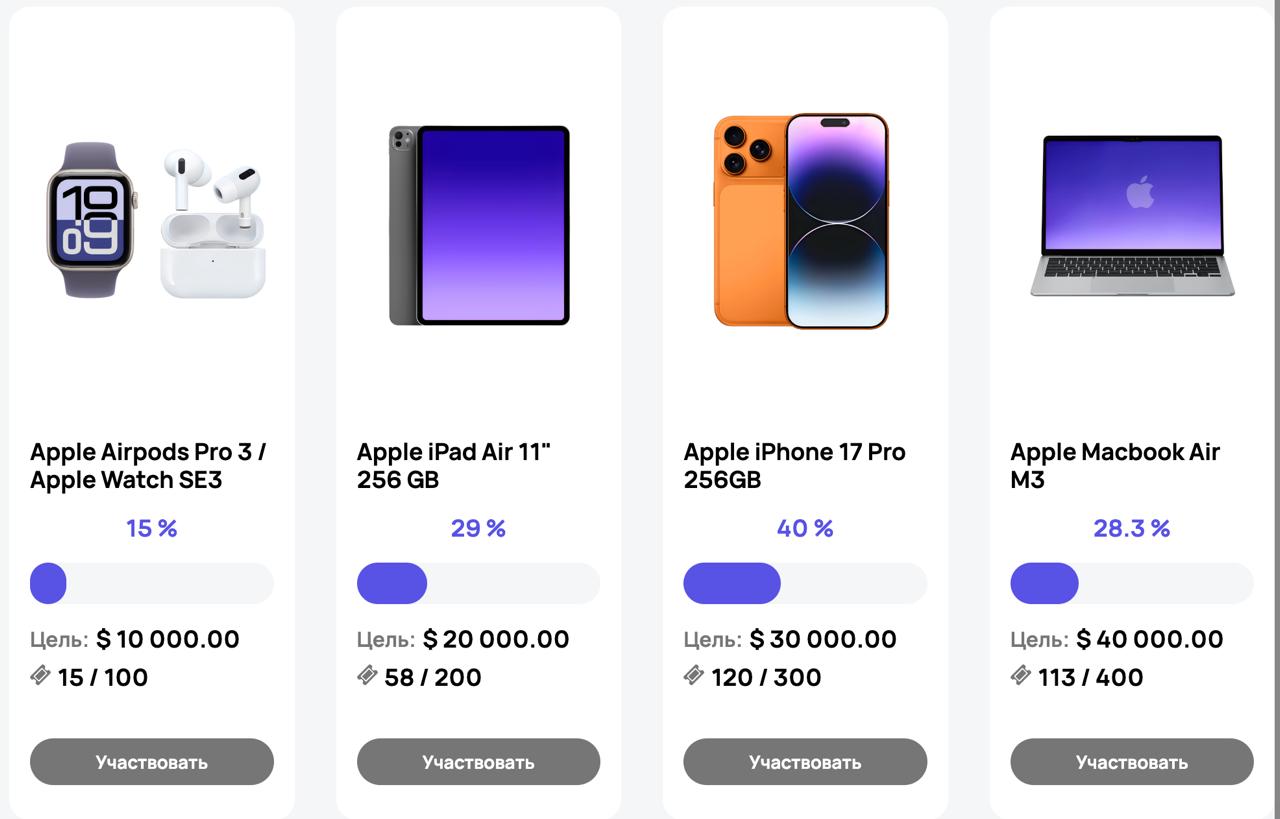Click the Apple Watch product image
This screenshot has height=819, width=1280.
coord(90,220)
